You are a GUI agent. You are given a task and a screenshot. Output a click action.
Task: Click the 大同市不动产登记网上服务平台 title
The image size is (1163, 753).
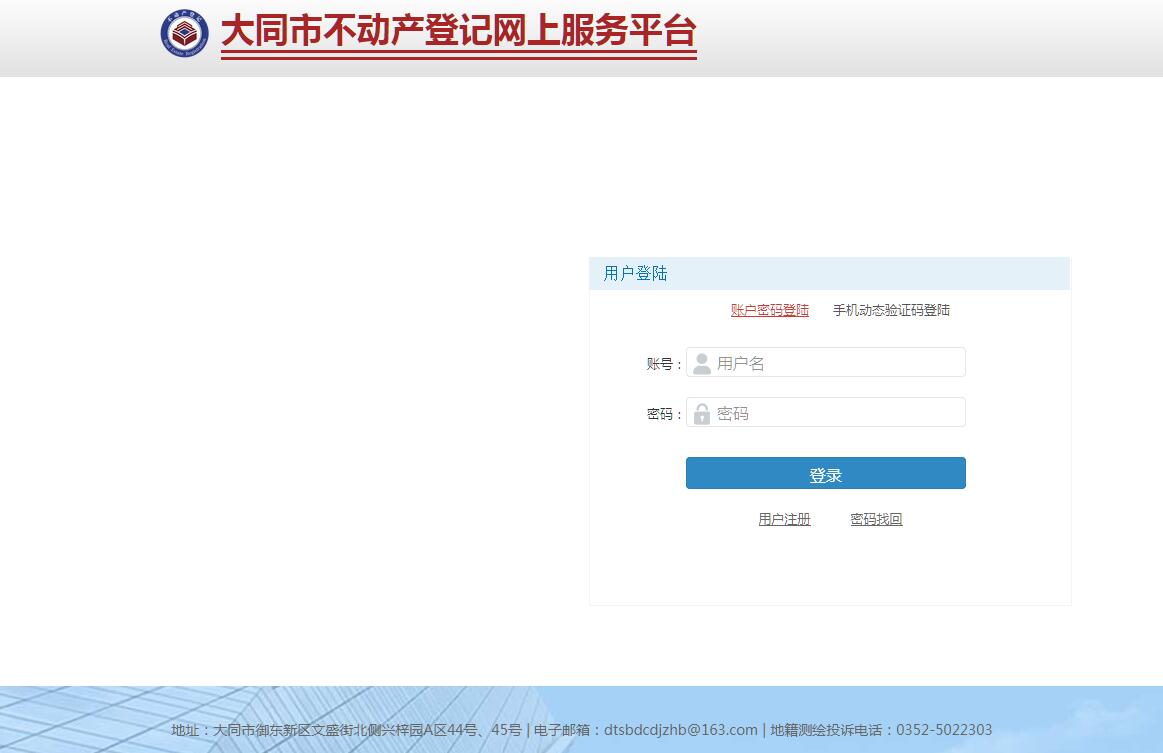click(x=458, y=31)
